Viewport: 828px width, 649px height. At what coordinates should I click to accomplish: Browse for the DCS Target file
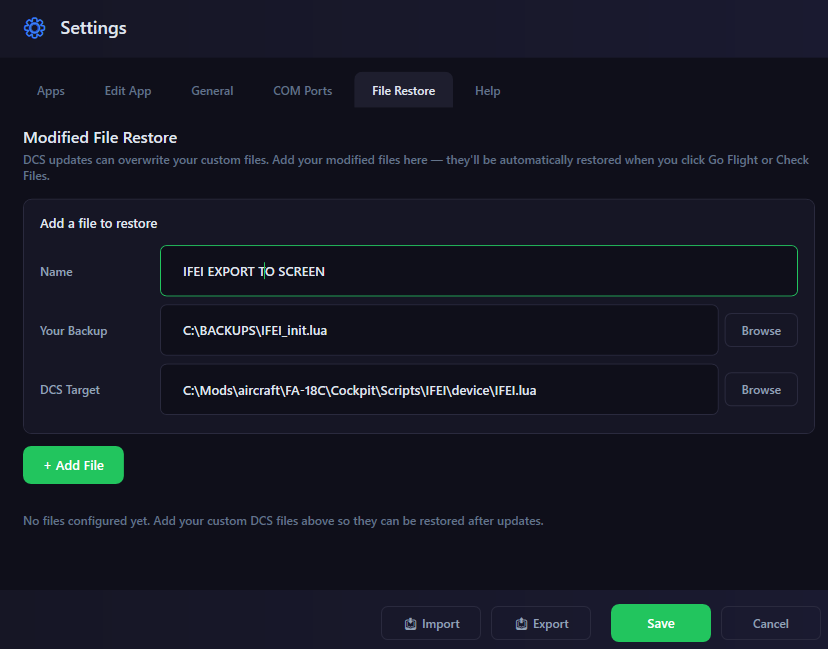(x=761, y=389)
